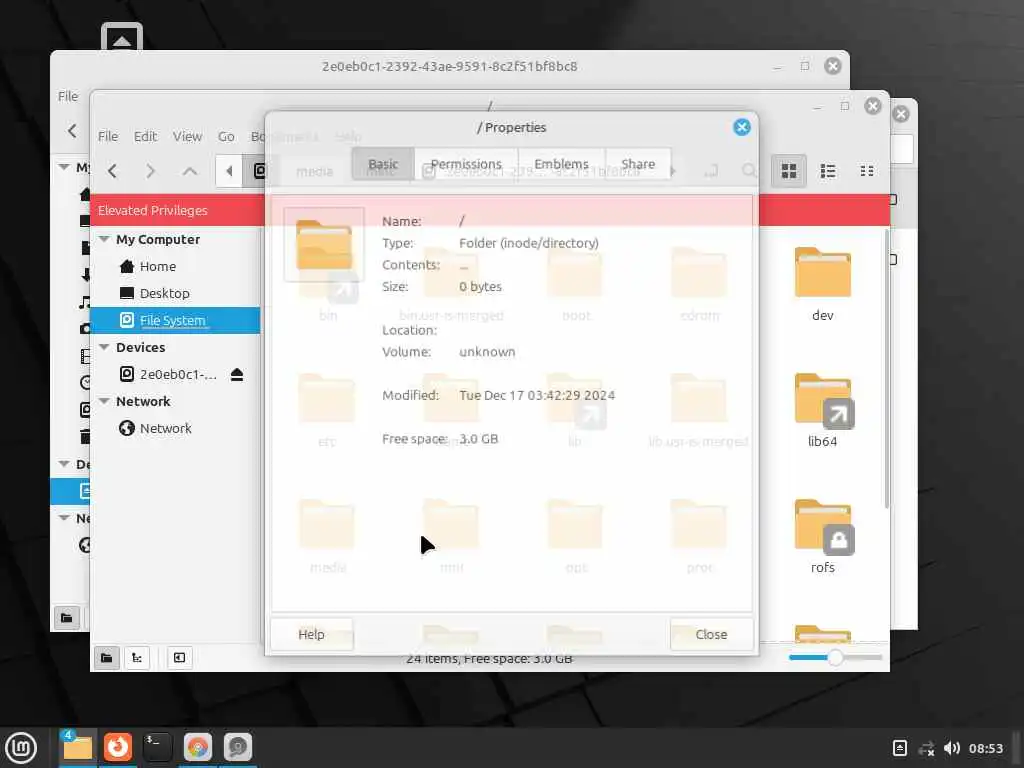Collapse the My Computer section
This screenshot has width=1024, height=768.
coord(104,239)
